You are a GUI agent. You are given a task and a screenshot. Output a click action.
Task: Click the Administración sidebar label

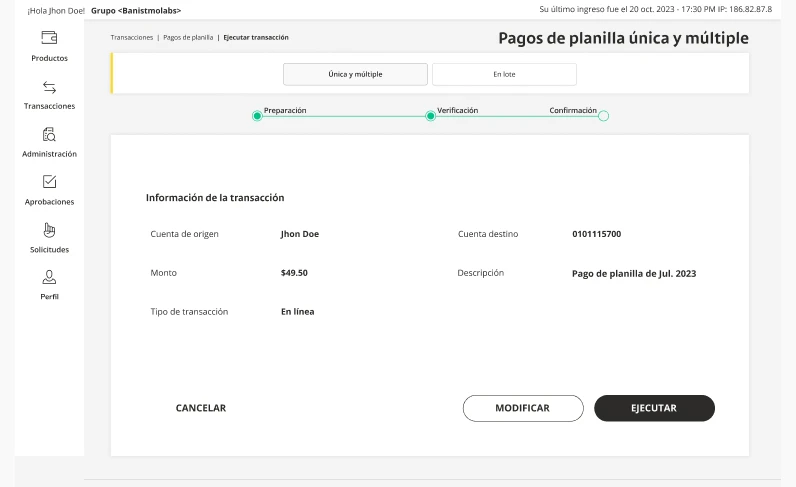pyautogui.click(x=49, y=154)
